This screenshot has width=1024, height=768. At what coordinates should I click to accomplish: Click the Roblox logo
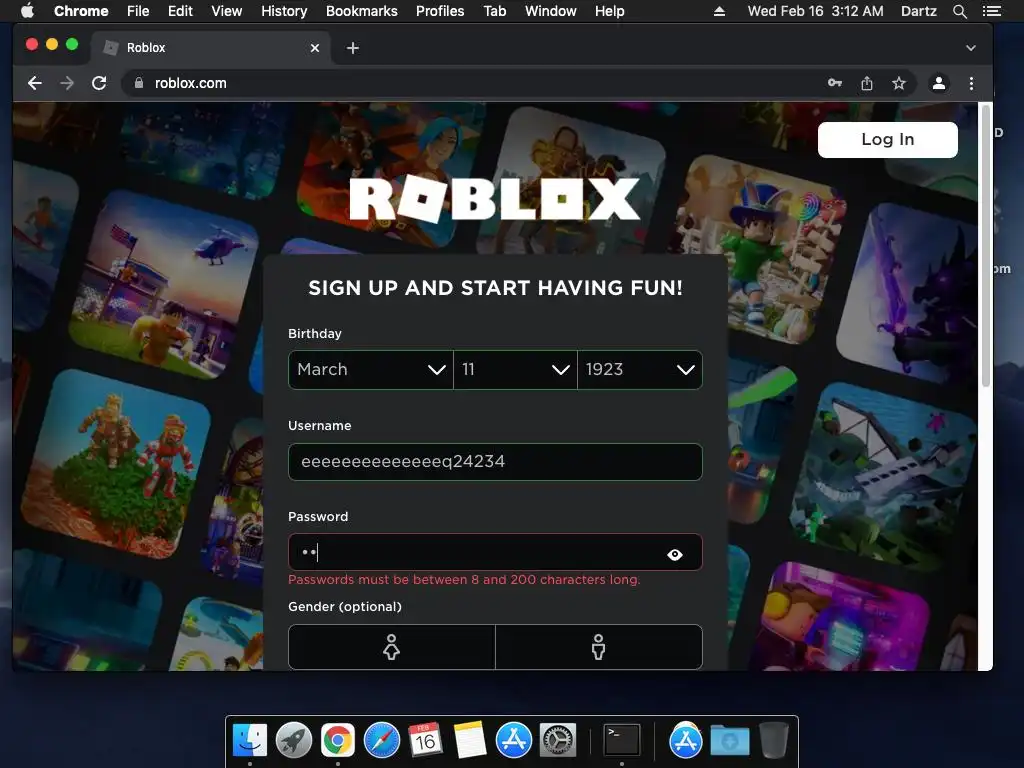tap(494, 199)
